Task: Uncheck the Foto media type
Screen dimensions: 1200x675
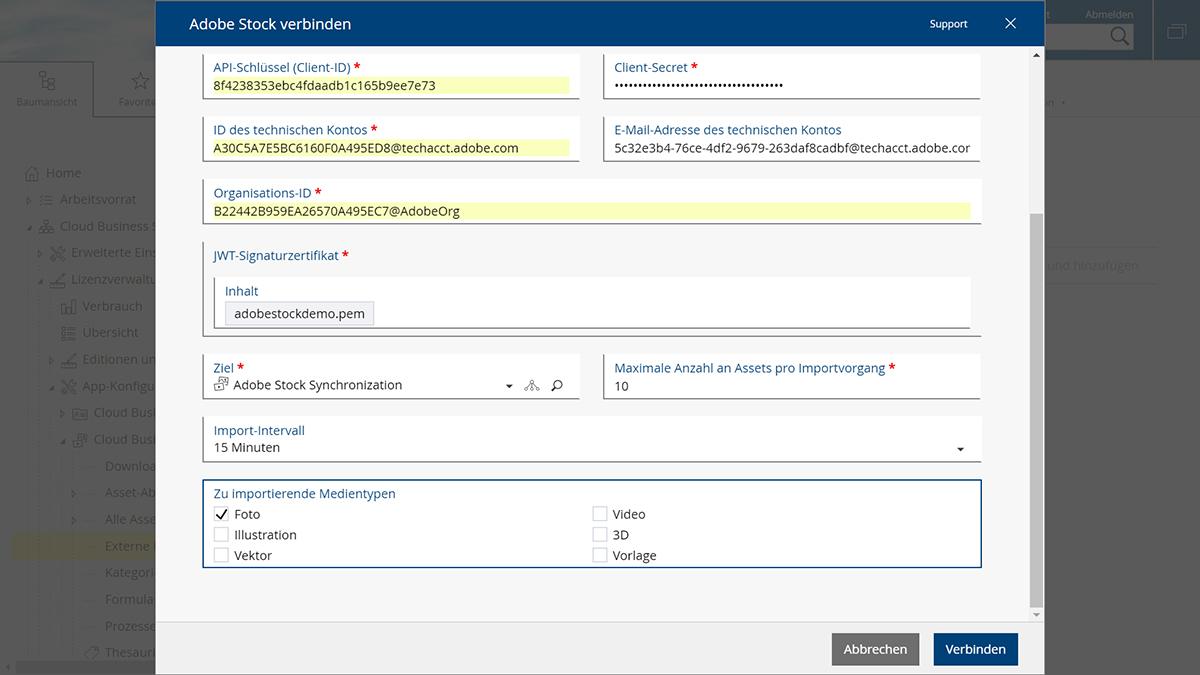Action: 221,514
